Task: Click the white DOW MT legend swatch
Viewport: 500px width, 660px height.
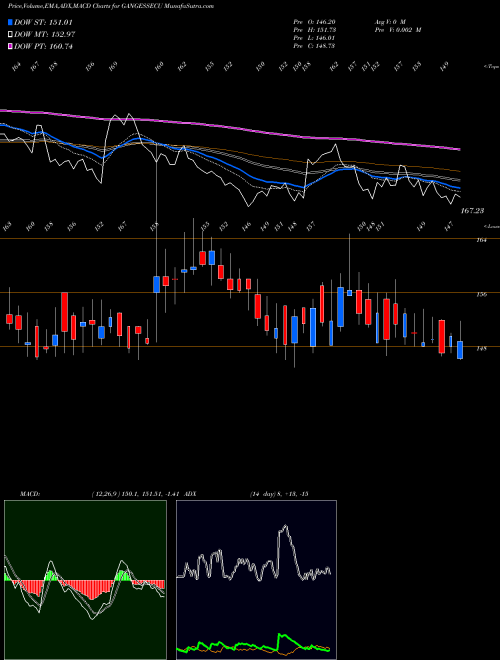Action: coord(10,35)
